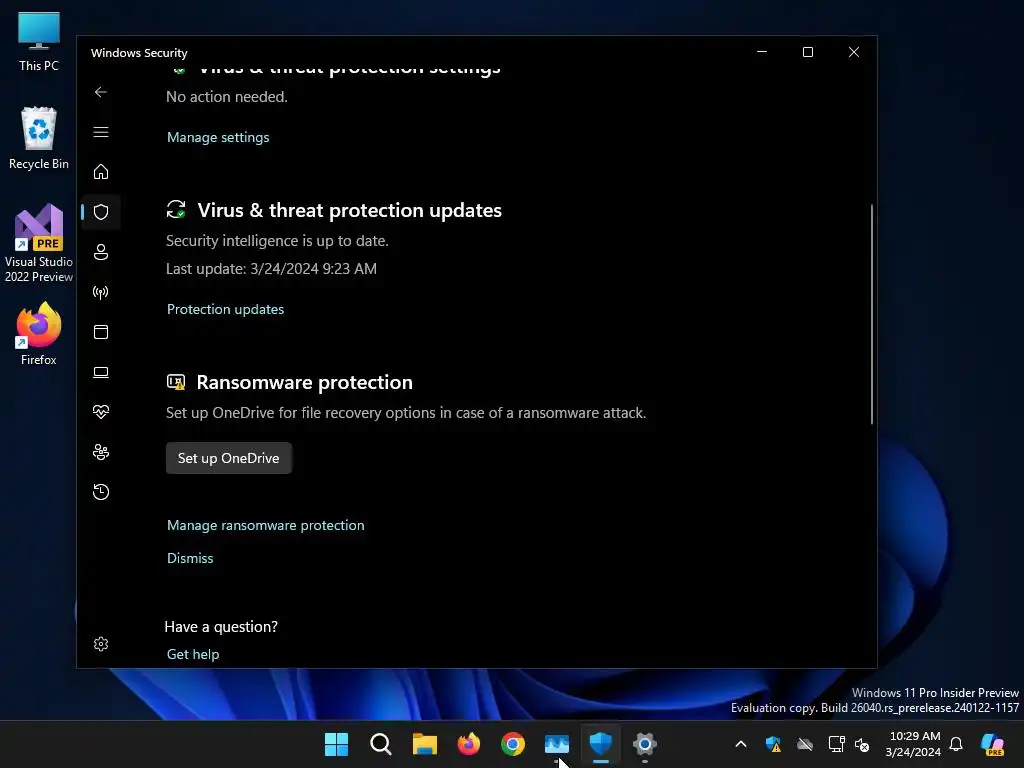Click the Last update timestamp text
The image size is (1024, 768).
point(271,268)
